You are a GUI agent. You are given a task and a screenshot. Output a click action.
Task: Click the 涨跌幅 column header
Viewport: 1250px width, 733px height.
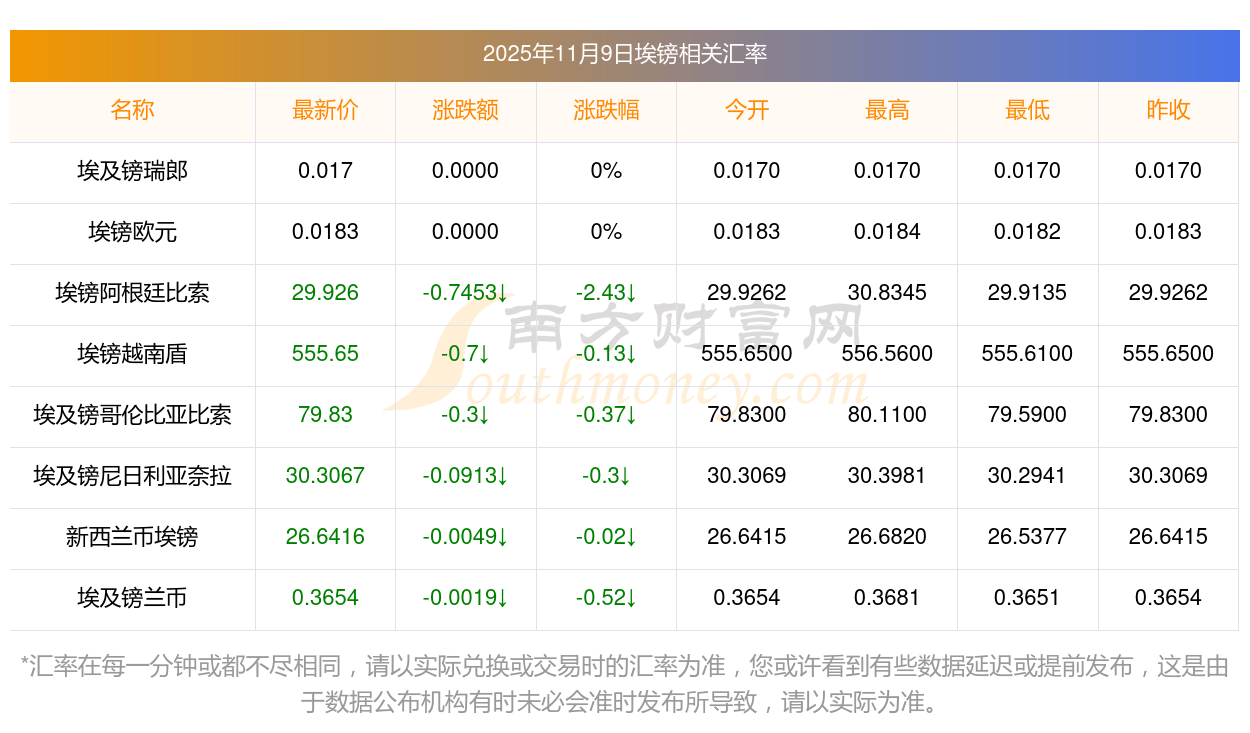click(606, 110)
